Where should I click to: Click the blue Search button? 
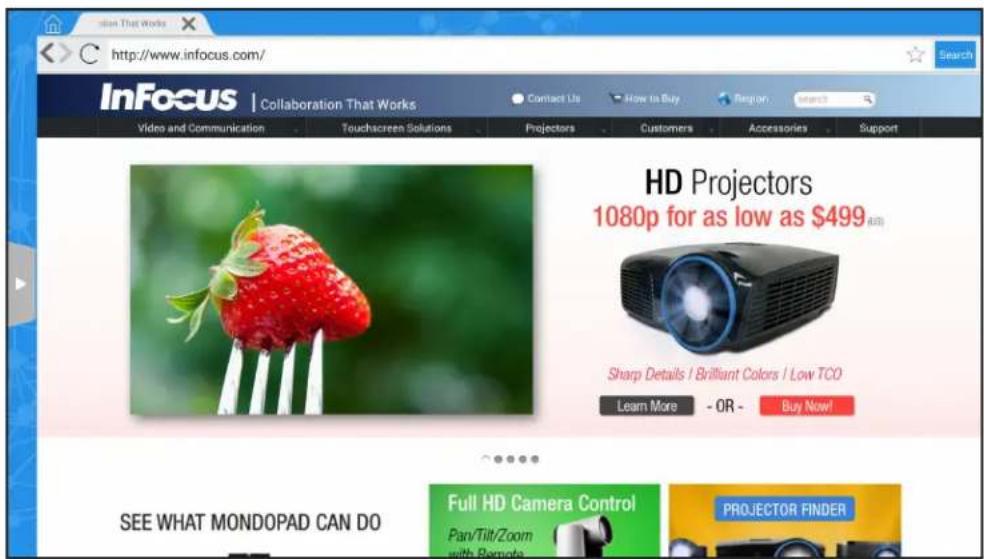click(956, 55)
